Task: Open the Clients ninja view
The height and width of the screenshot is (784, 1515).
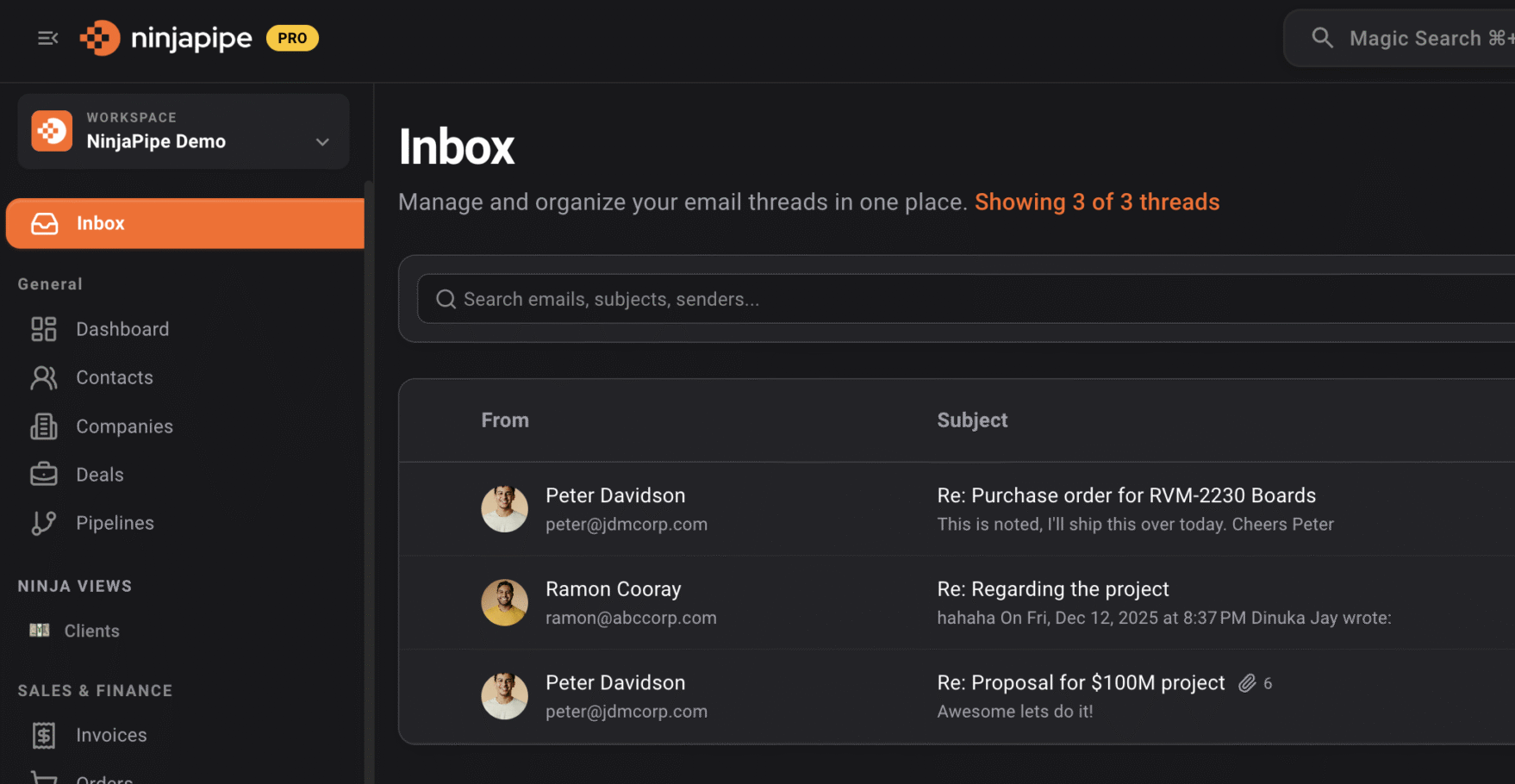Action: [91, 631]
